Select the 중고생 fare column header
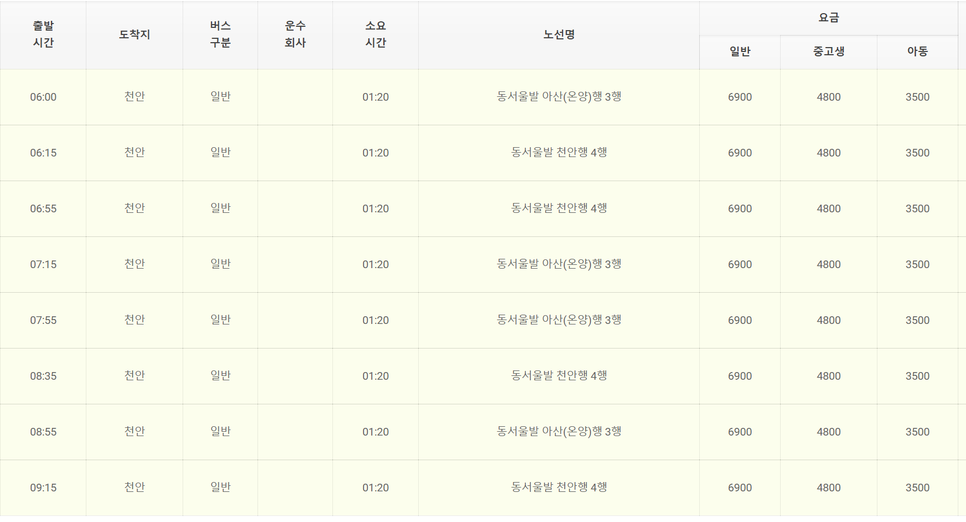 [829, 52]
